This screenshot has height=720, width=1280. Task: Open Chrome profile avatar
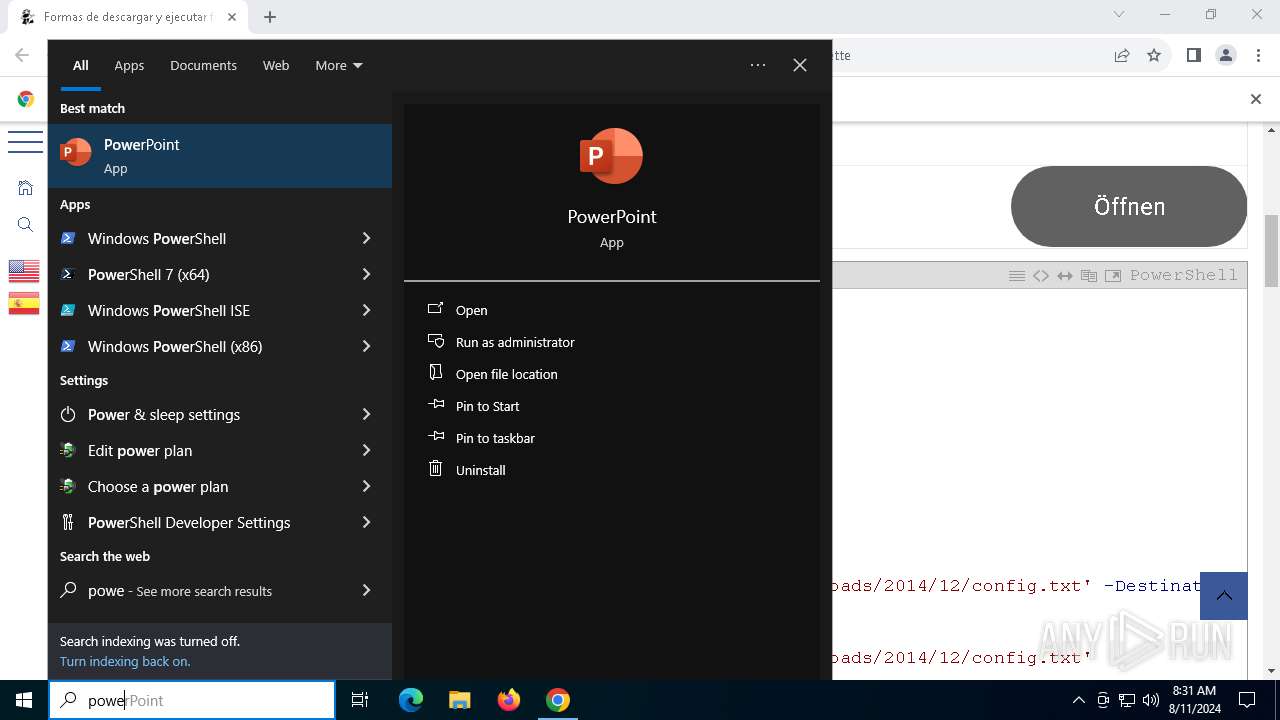click(x=1226, y=55)
